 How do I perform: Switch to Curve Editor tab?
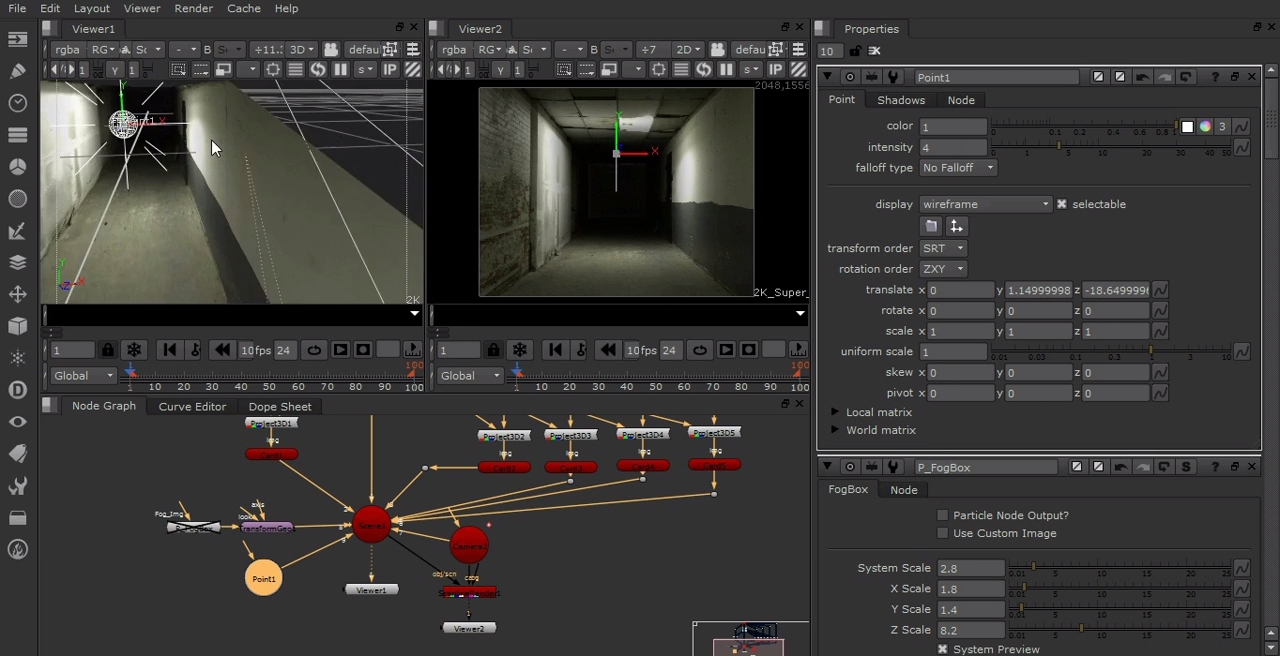pos(192,406)
